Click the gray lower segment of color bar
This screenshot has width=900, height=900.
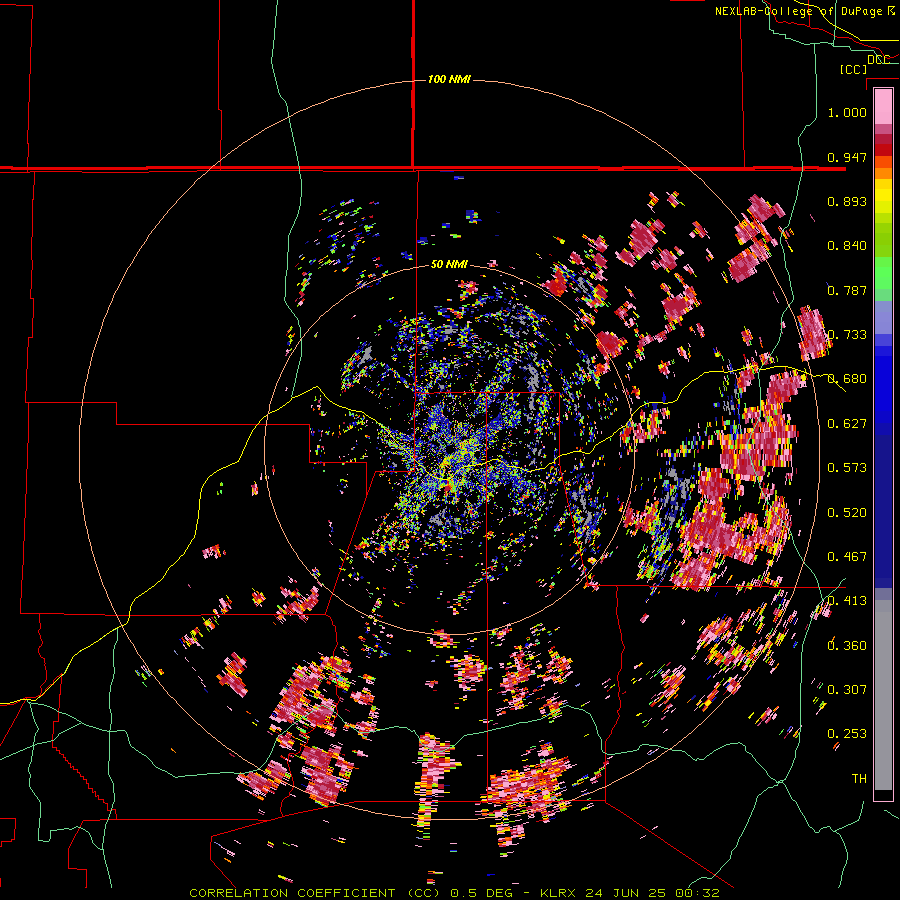[883, 695]
